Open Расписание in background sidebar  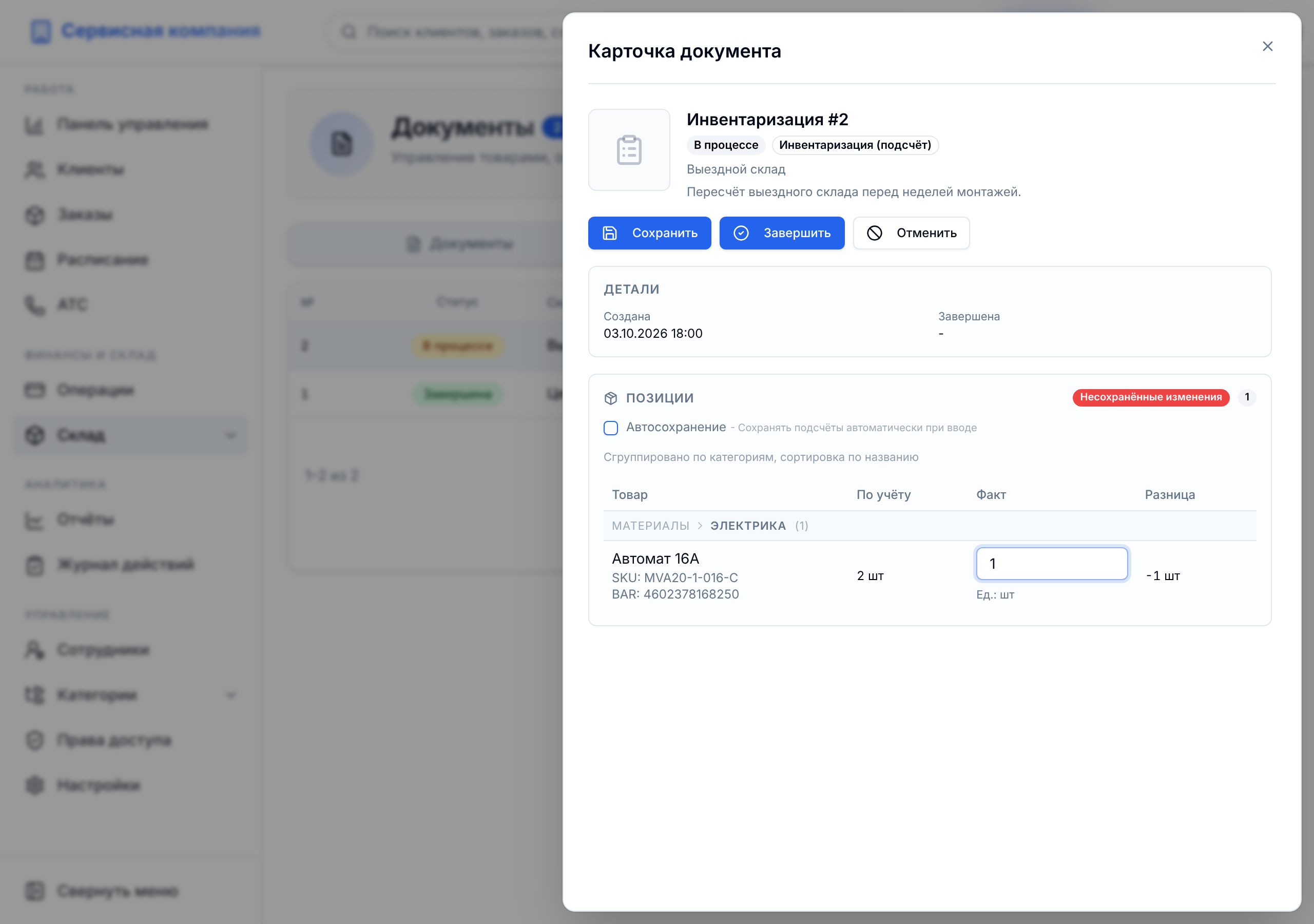[131, 260]
